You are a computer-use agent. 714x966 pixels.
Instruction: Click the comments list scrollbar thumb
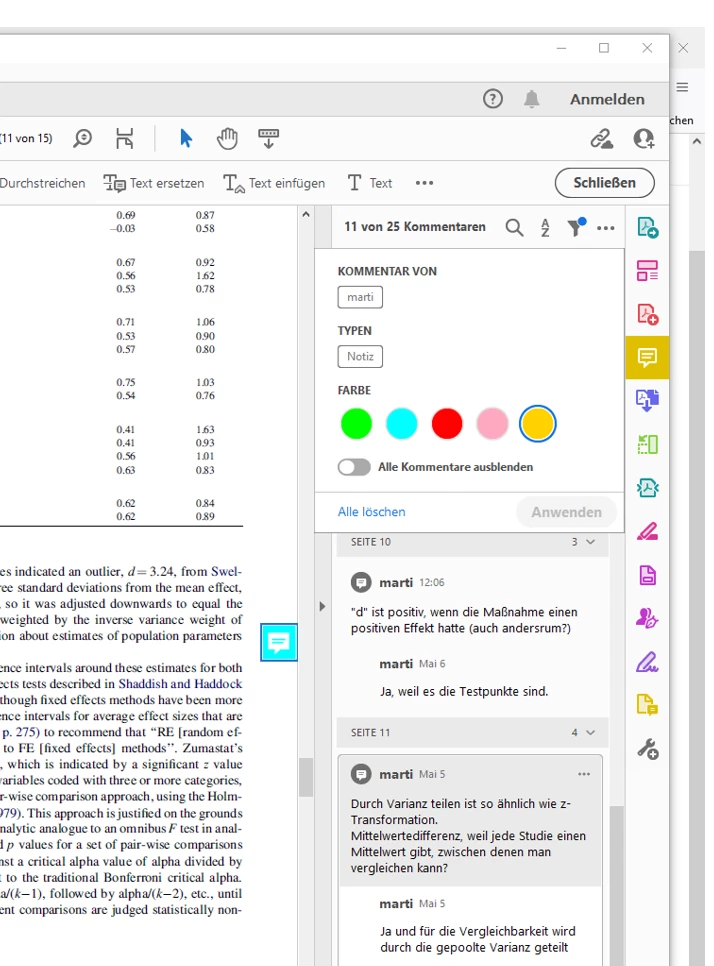click(x=617, y=885)
